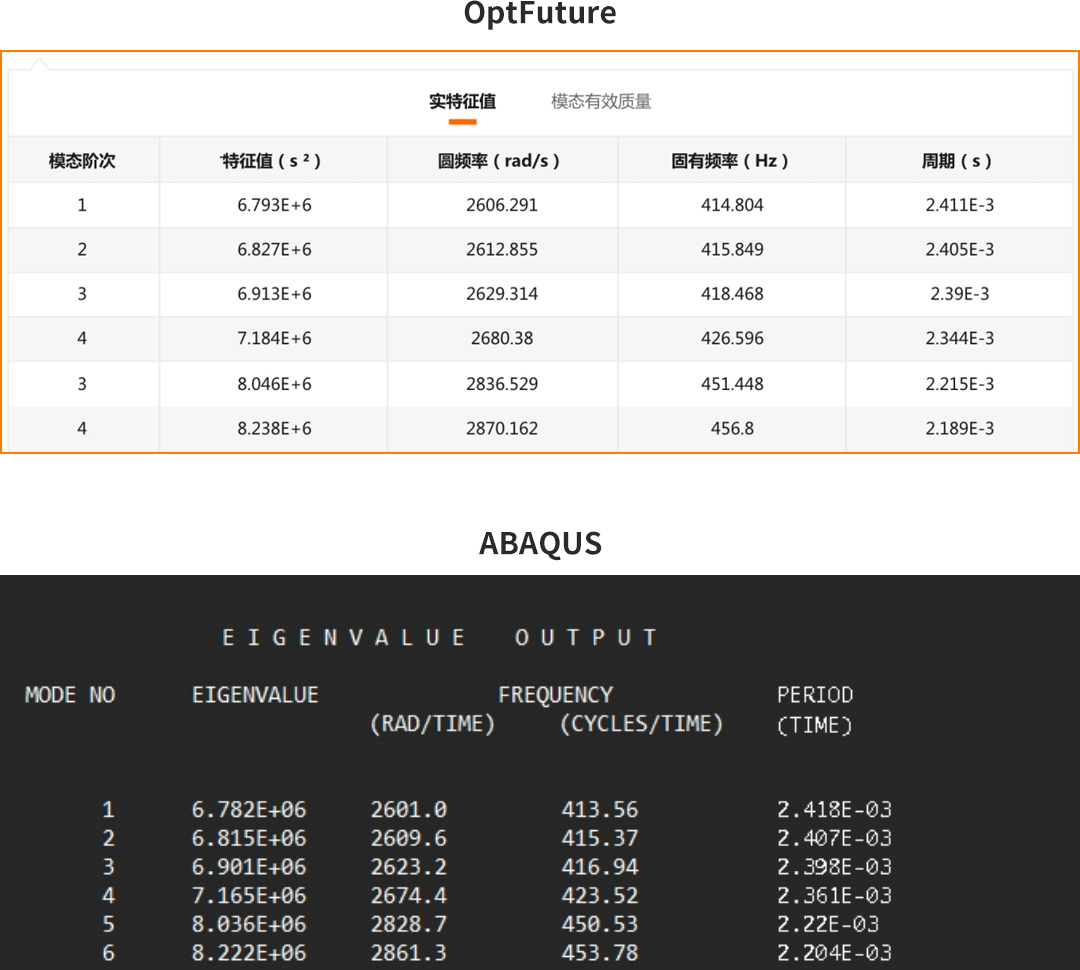Pick ABAQUS period 2.398E-03

click(x=835, y=867)
